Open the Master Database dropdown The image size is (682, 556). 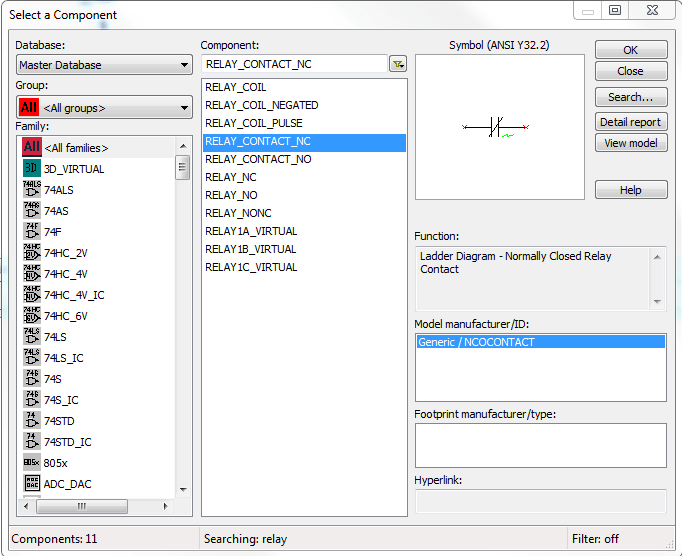(x=104, y=65)
